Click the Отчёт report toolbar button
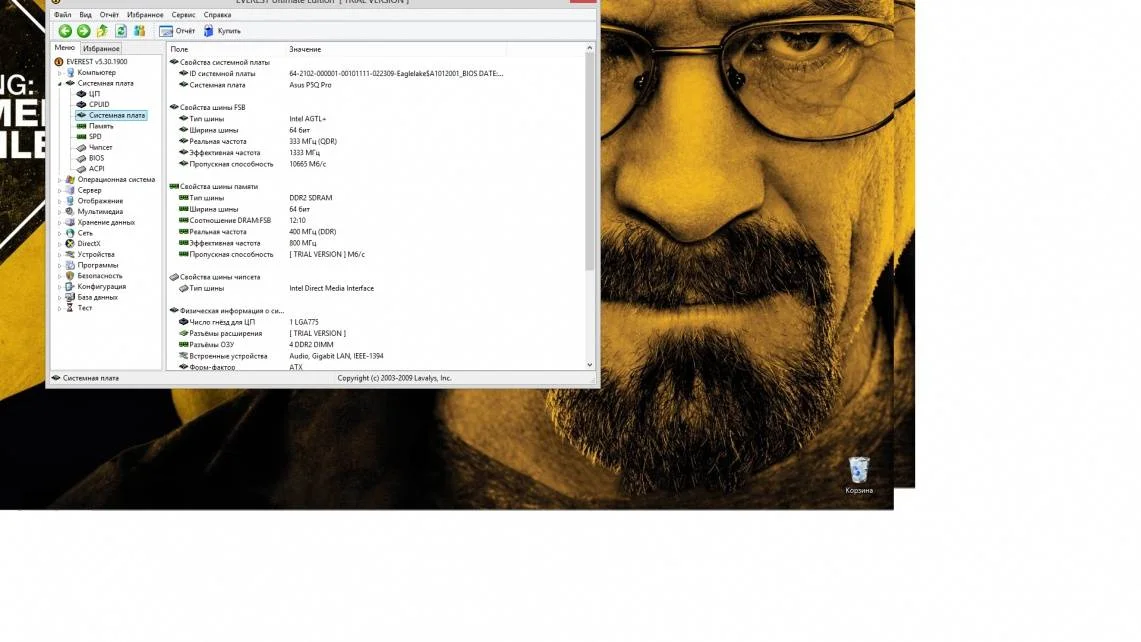This screenshot has width=1141, height=642. (177, 31)
